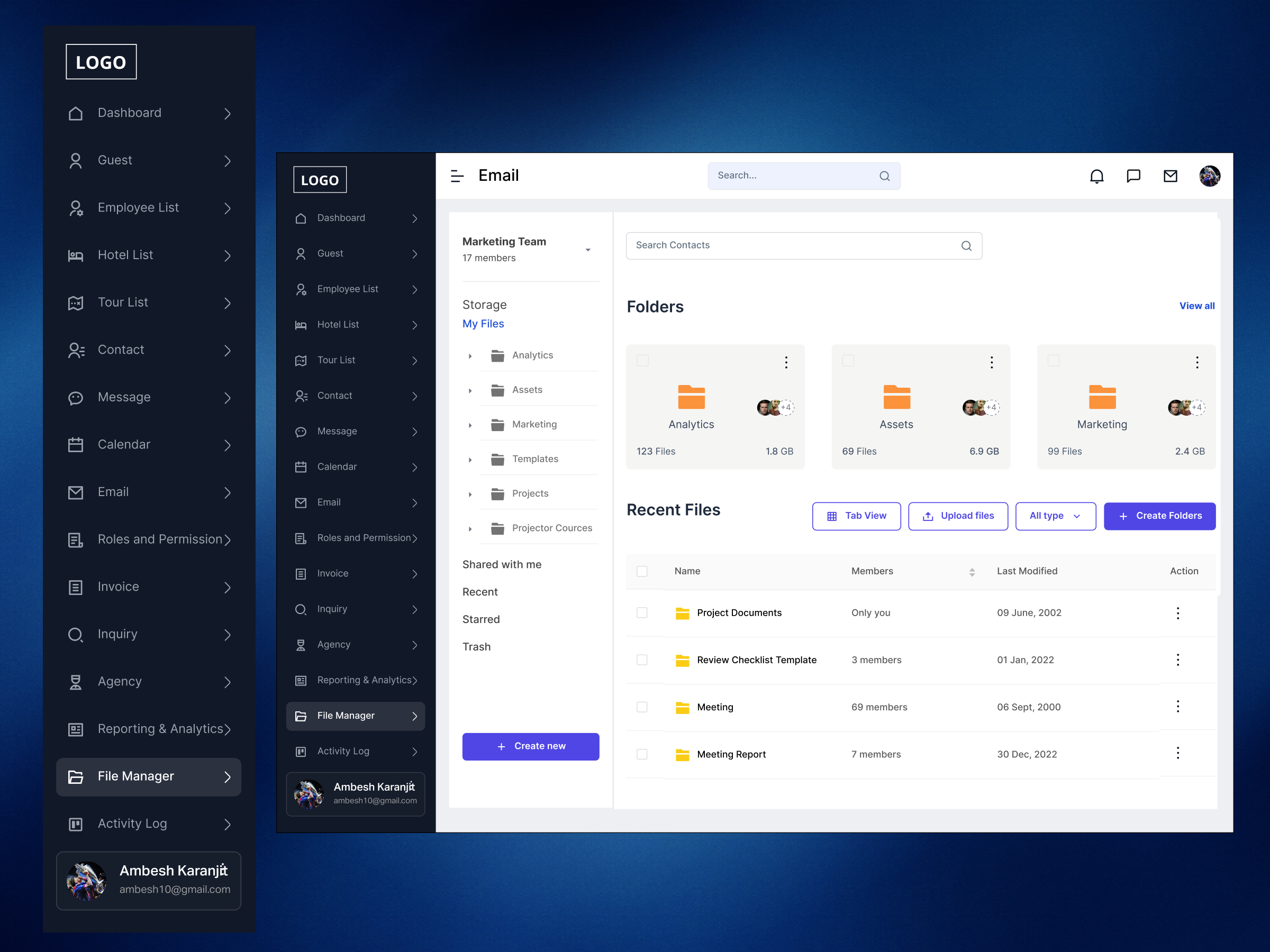
Task: Select the Meeting Report row checkbox
Action: 642,754
